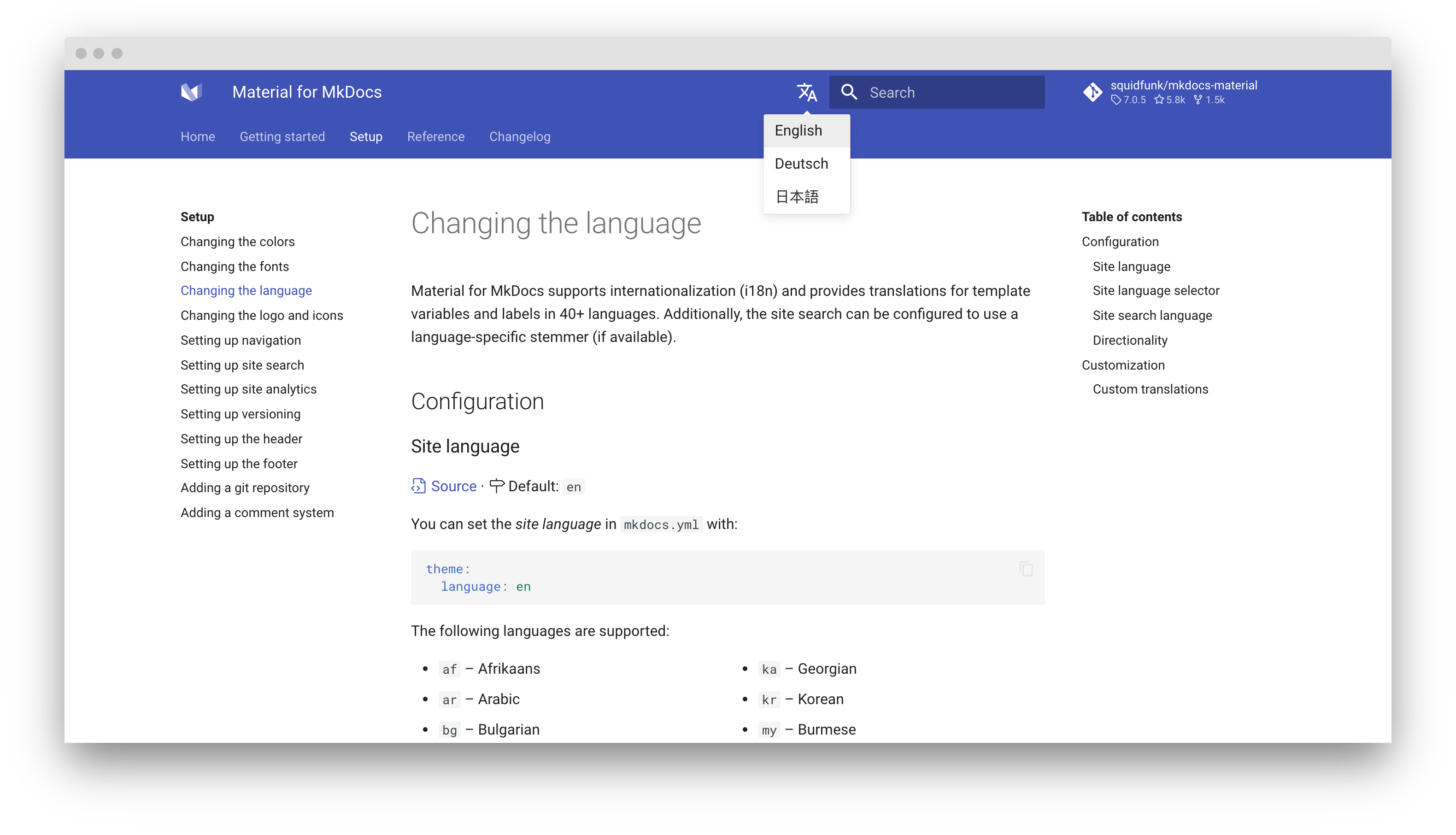Image resolution: width=1456 pixels, height=835 pixels.
Task: Open the Getting started tab
Action: (282, 136)
